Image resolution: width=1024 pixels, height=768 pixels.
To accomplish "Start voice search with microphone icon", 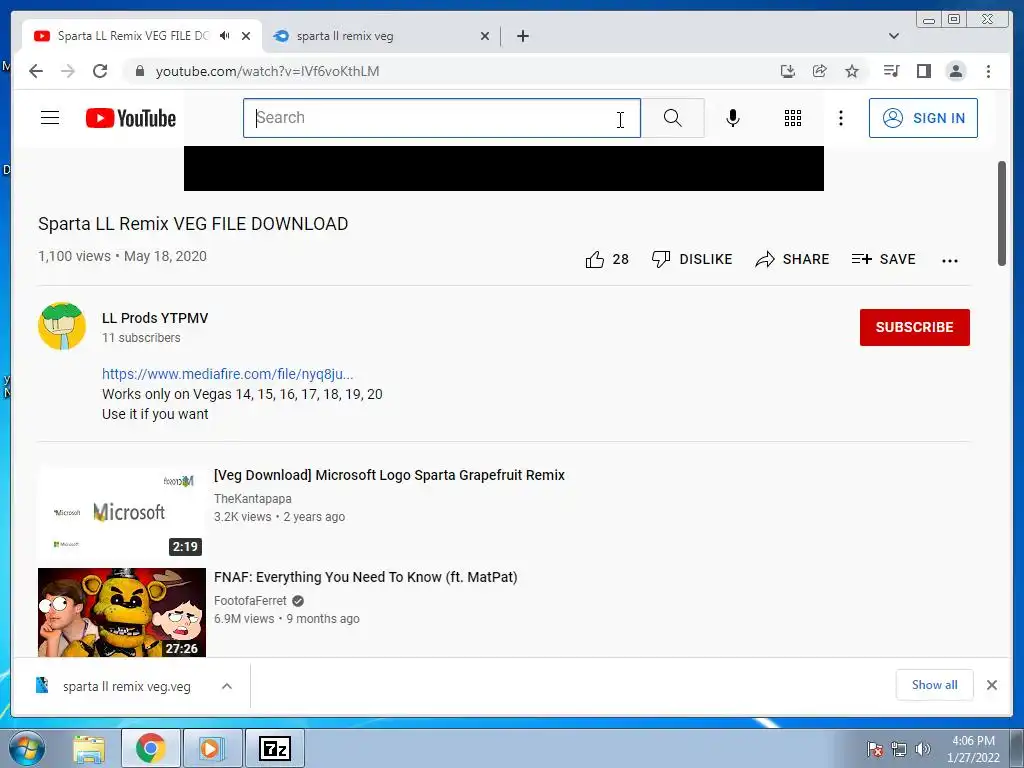I will pyautogui.click(x=733, y=118).
